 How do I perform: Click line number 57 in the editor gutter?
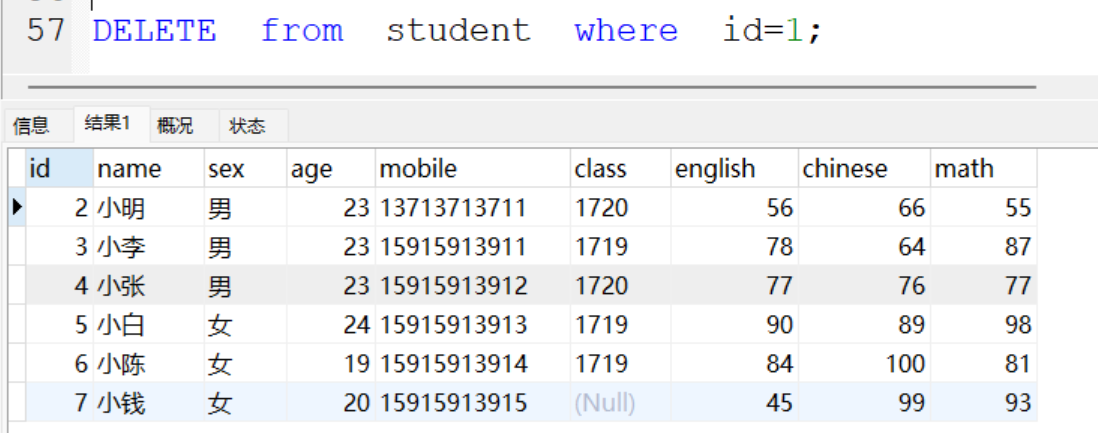tap(46, 31)
